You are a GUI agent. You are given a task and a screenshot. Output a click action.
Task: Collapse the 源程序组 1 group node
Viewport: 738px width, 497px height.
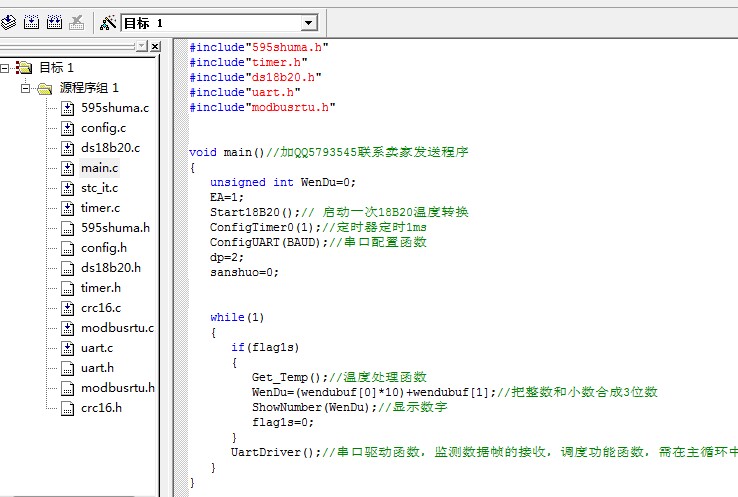pyautogui.click(x=25, y=88)
